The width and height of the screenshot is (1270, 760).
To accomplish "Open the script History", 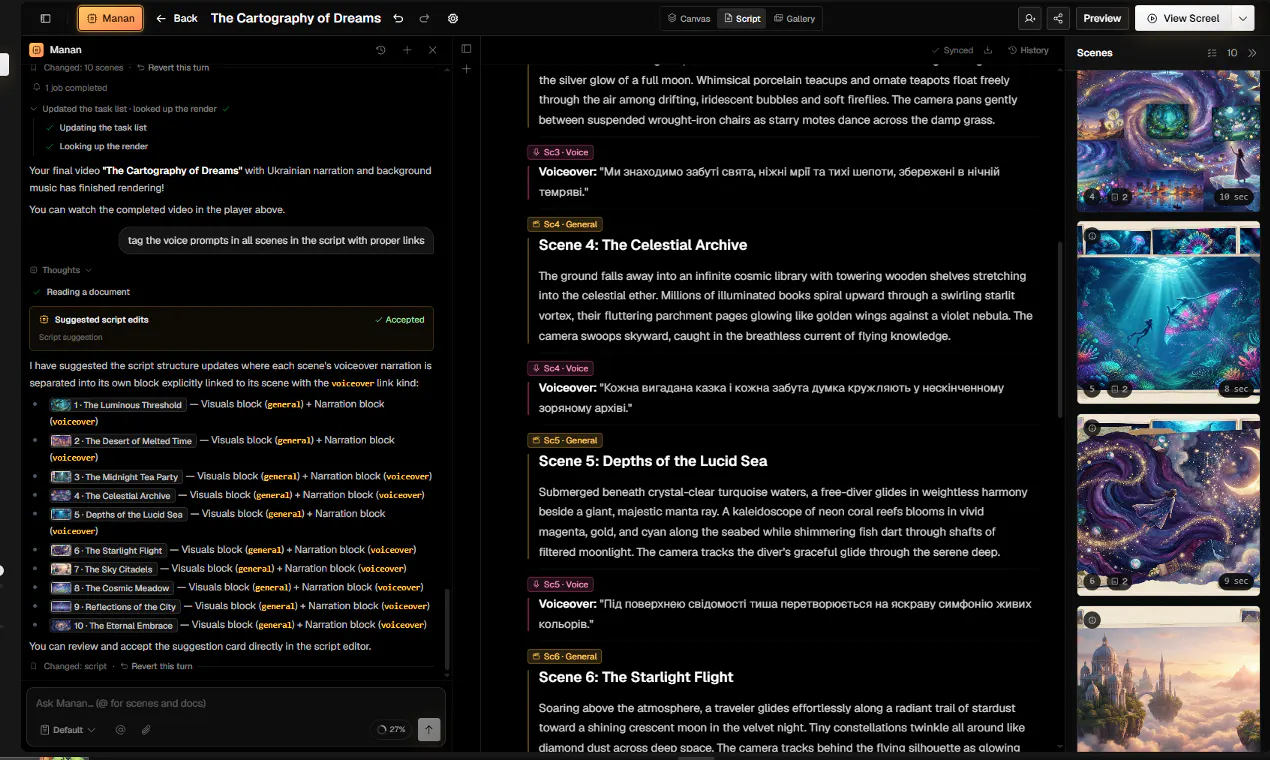I will point(1028,50).
